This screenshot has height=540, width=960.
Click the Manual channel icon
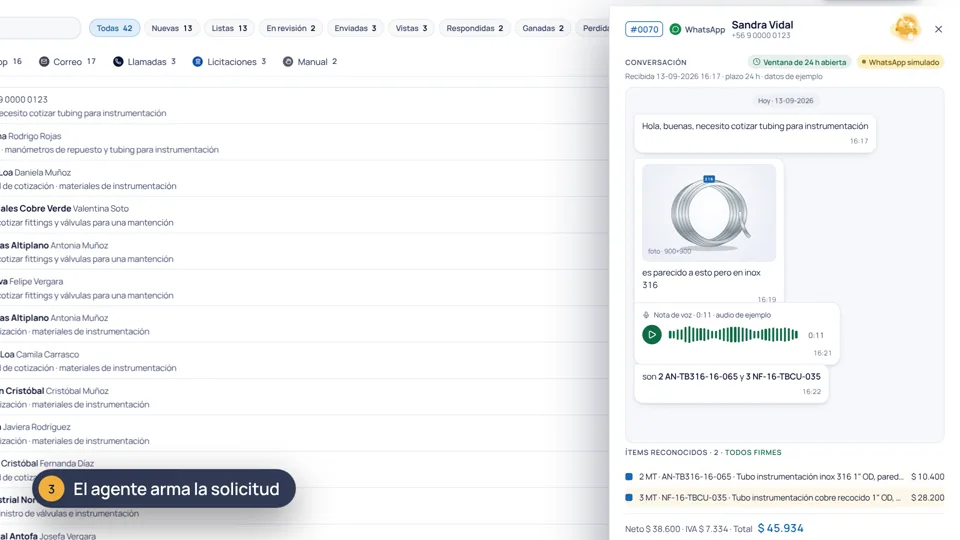click(288, 62)
